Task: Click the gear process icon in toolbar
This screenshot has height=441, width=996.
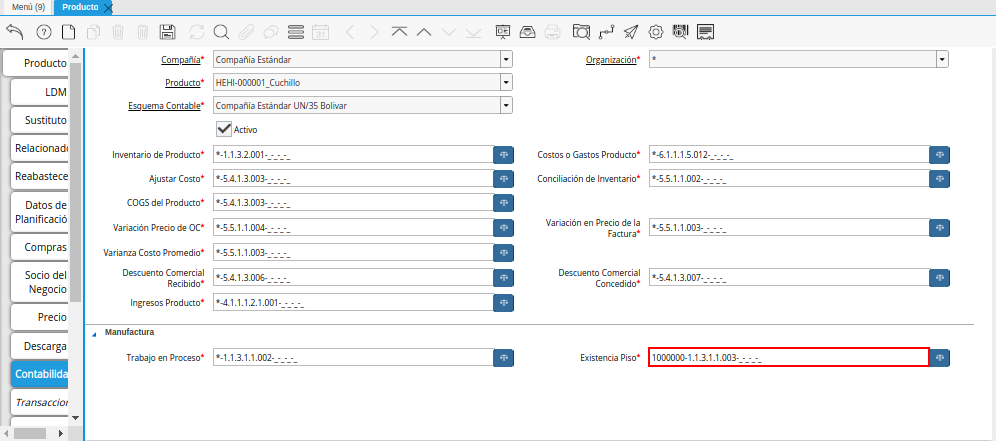Action: [657, 32]
